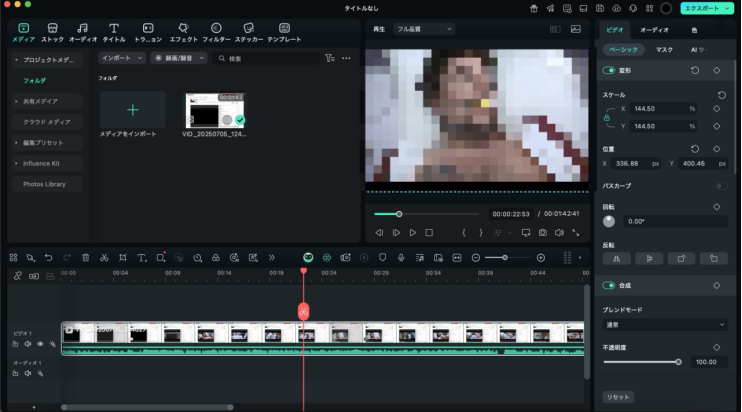Open the エフェクト (Effects) panel
This screenshot has width=742, height=412.
tap(183, 31)
